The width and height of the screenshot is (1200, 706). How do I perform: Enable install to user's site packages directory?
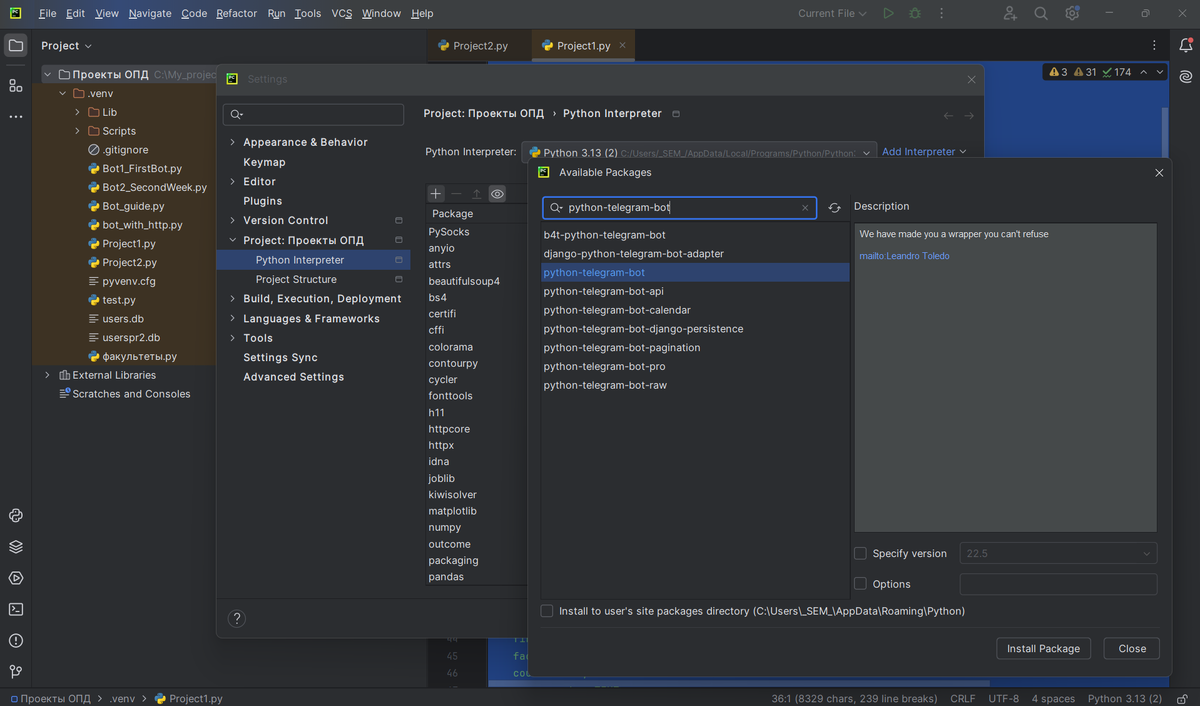pyautogui.click(x=546, y=611)
